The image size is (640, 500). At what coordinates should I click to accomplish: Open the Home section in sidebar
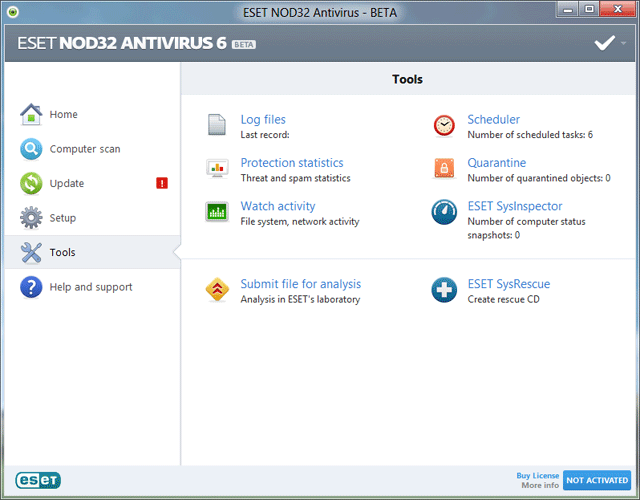click(x=63, y=114)
